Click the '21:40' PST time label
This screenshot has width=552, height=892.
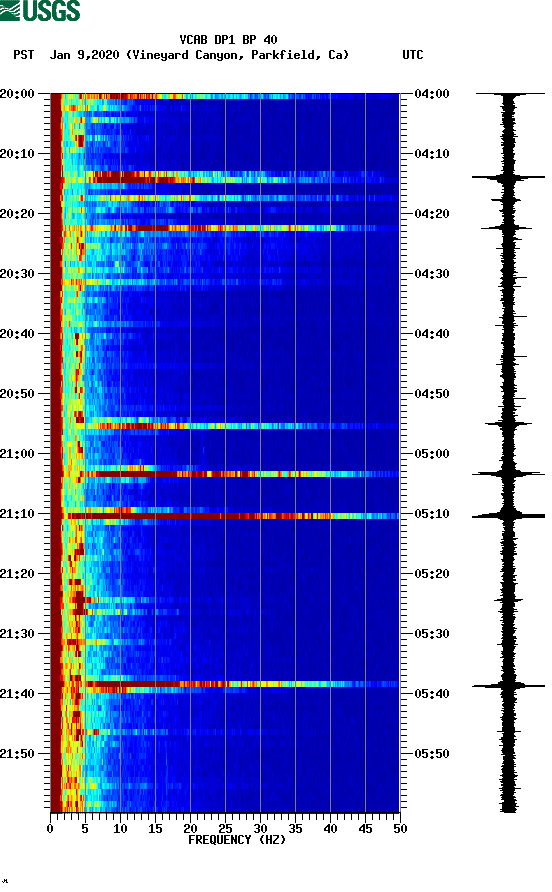point(18,694)
